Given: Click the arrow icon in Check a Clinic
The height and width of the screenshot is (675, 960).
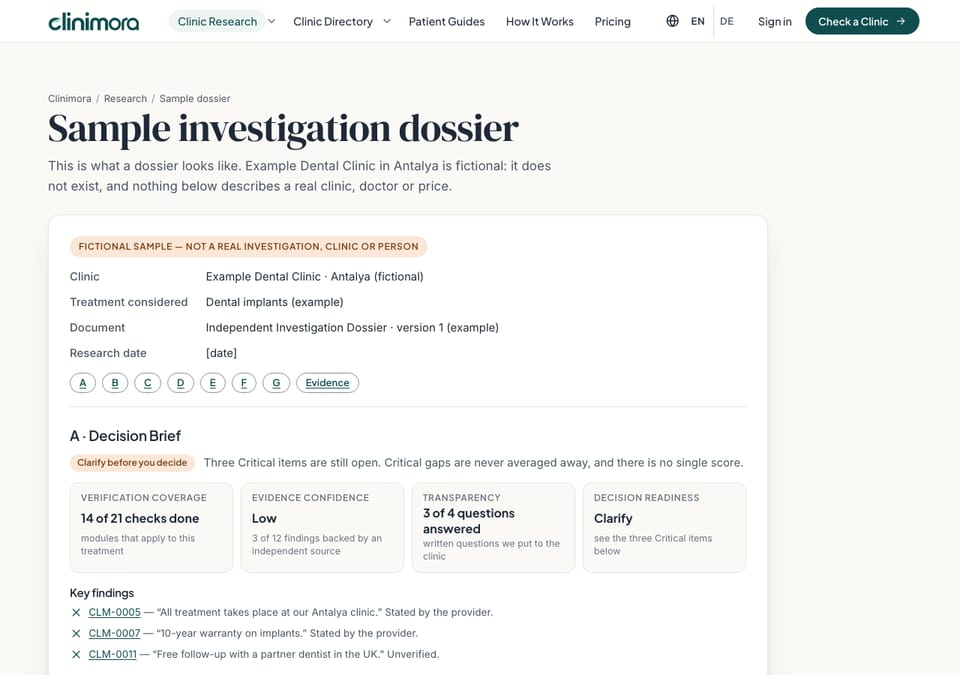Looking at the screenshot, I should [x=901, y=21].
